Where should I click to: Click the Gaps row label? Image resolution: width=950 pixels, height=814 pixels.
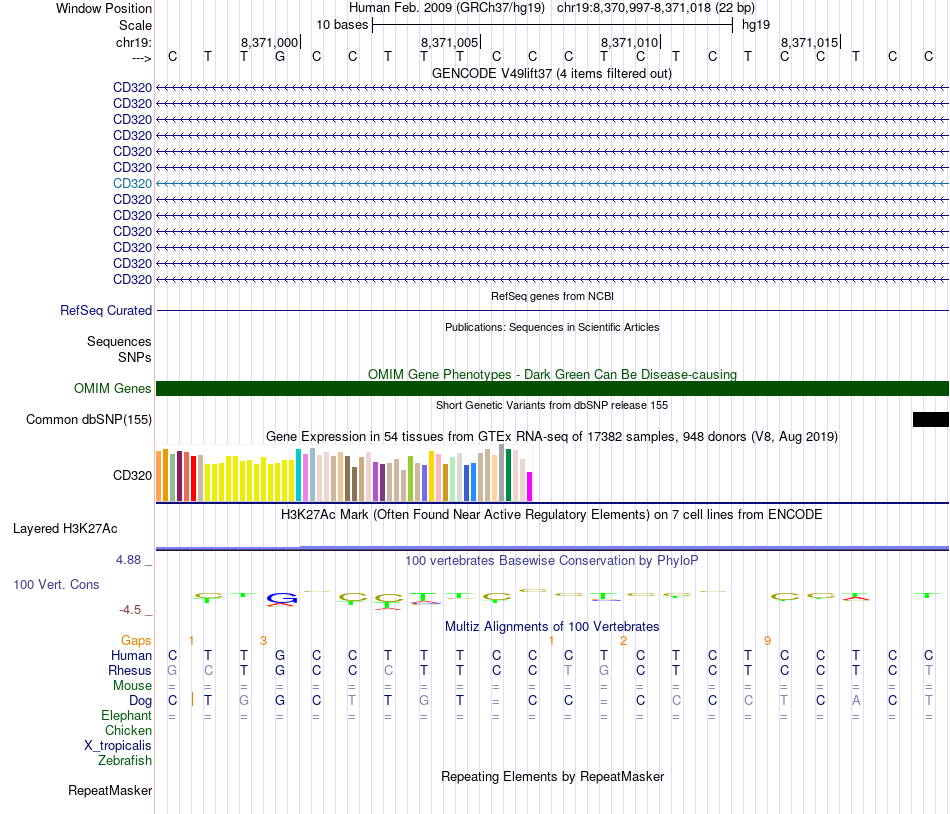(x=136, y=640)
